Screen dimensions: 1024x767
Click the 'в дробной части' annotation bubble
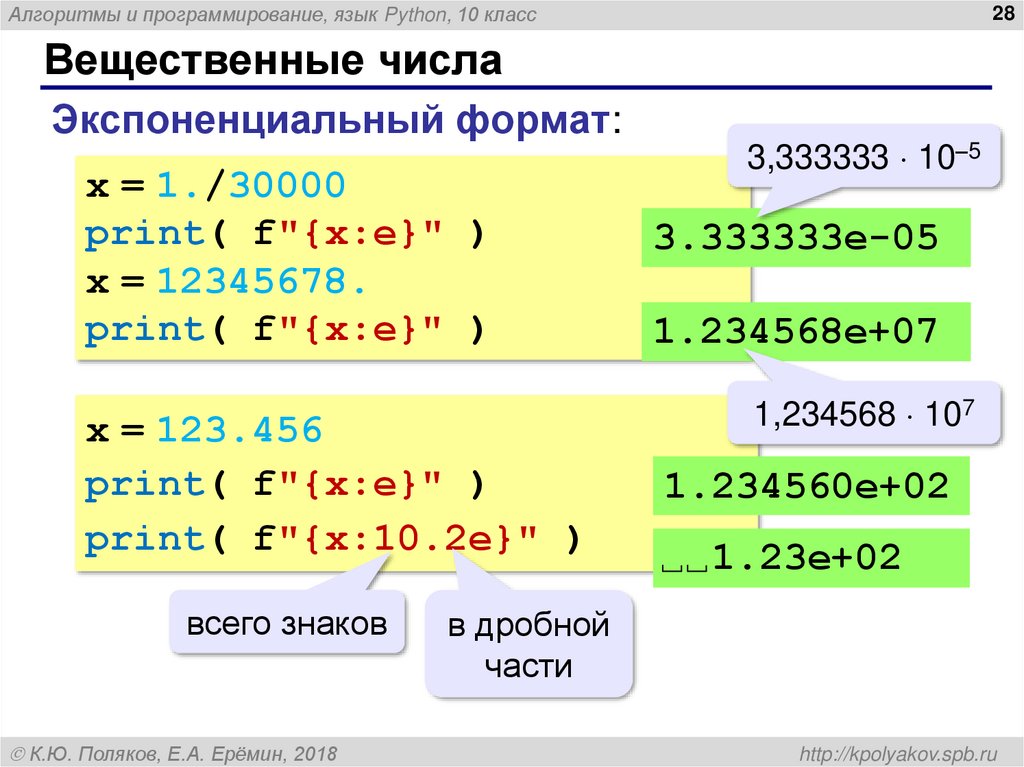tap(530, 646)
